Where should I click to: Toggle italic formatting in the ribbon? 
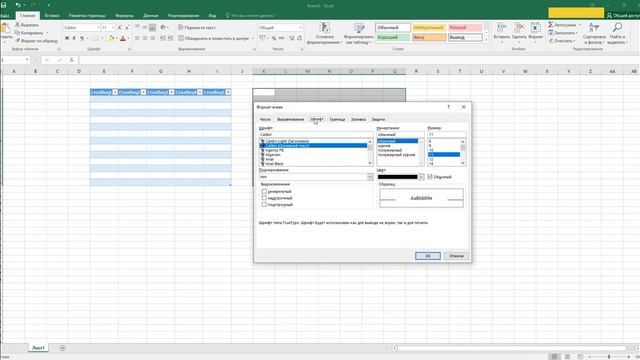74,38
